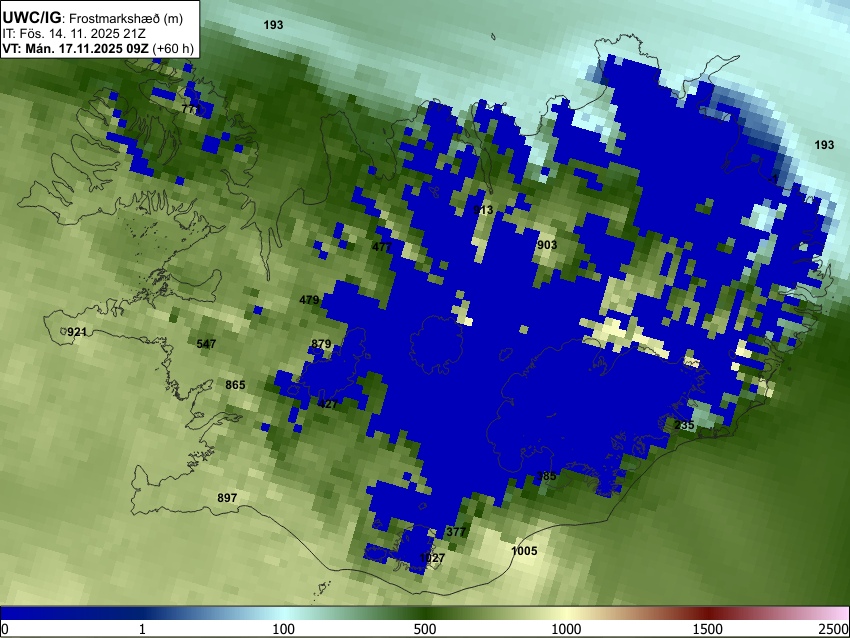The width and height of the screenshot is (850, 638).
Task: Select the VT: Mán. 17.11.2025 09Z text
Action: [75, 48]
